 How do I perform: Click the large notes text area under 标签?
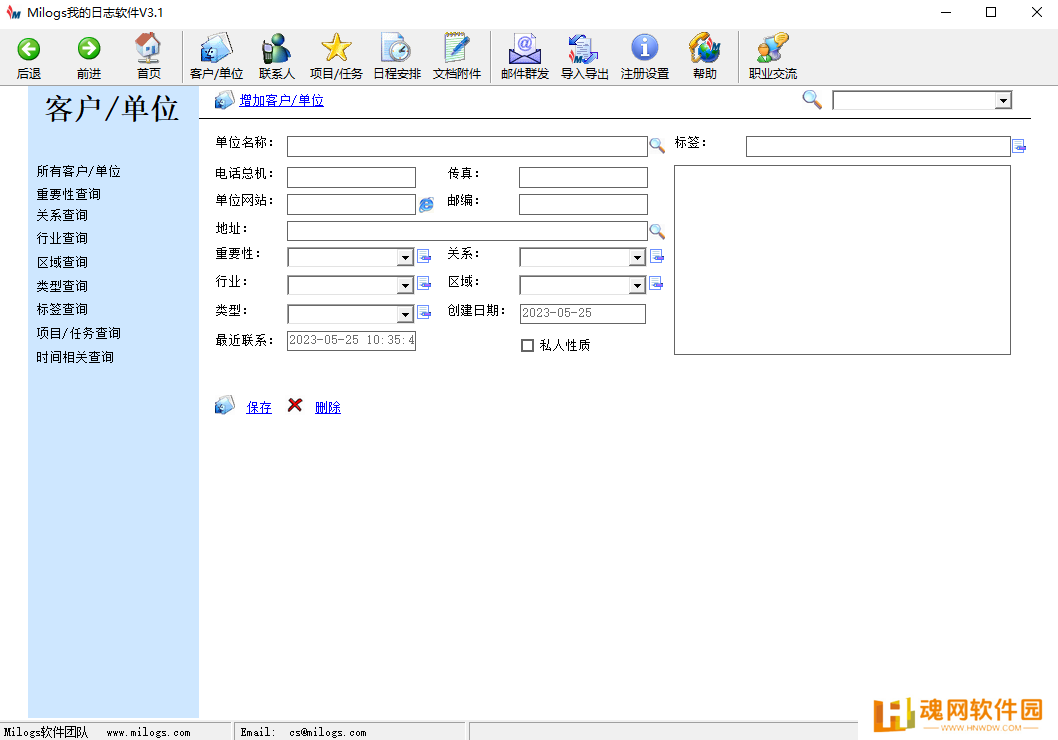[842, 260]
